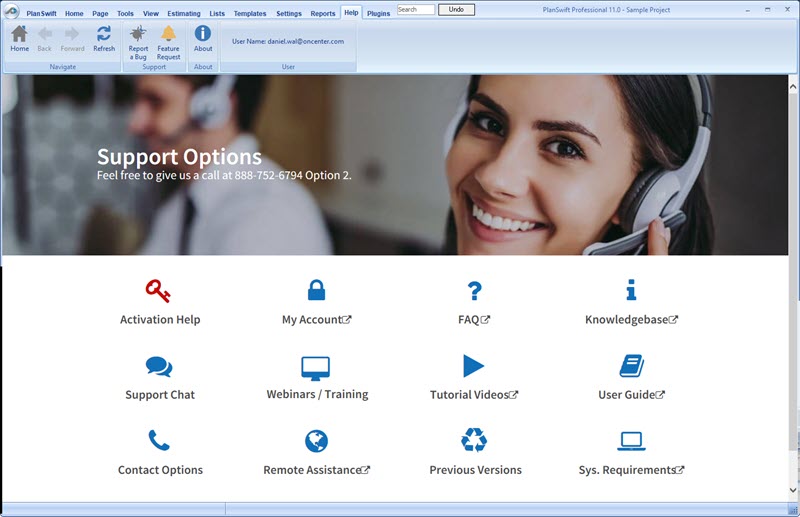Select the Help ribbon tab
Screen dimensions: 800x517
coord(351,13)
